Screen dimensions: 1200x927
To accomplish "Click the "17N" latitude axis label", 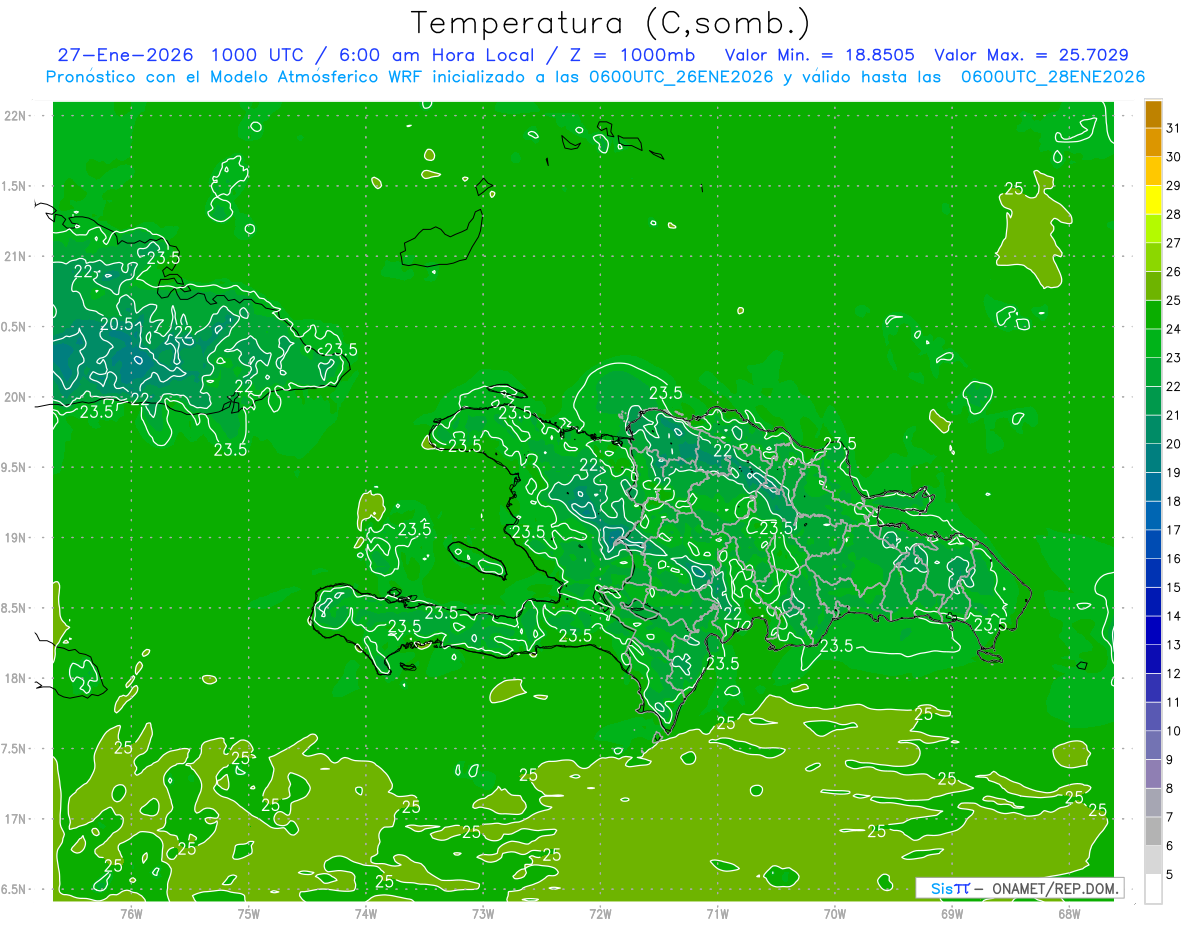I will pos(14,819).
